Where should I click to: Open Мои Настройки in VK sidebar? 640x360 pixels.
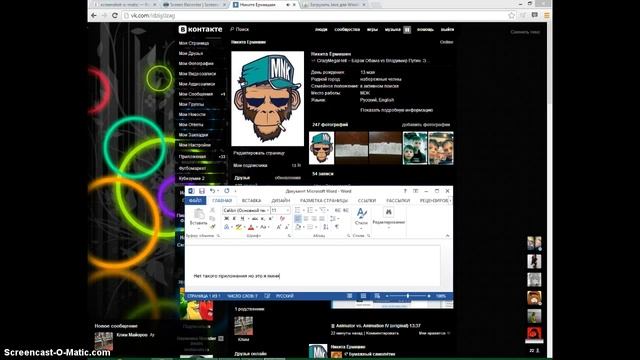click(x=195, y=145)
